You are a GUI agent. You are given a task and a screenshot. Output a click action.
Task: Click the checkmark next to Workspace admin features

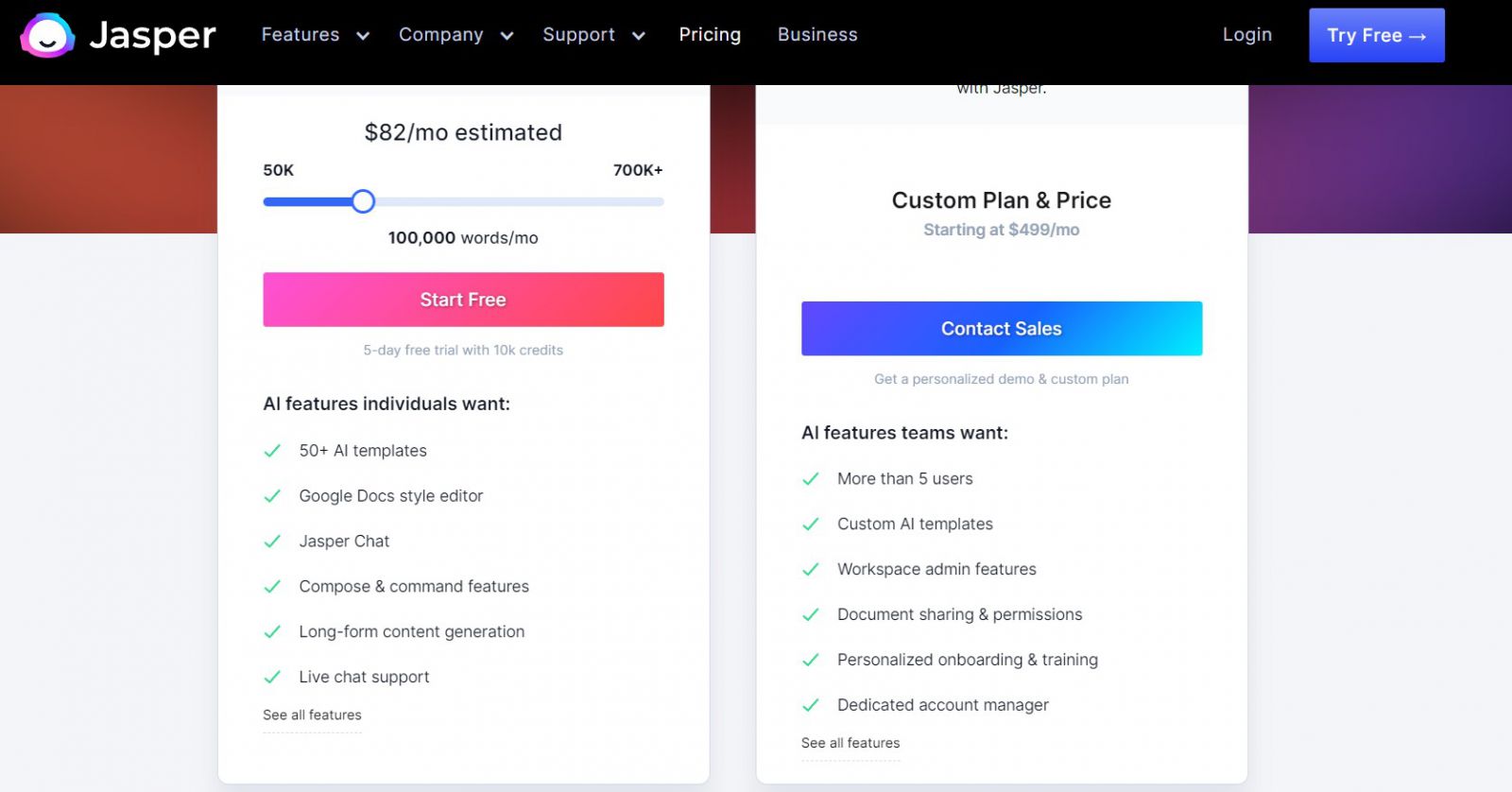811,569
